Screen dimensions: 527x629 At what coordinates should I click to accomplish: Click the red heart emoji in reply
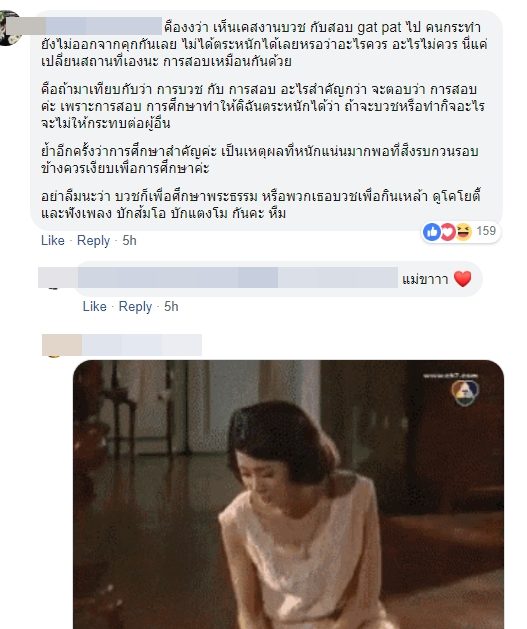(462, 279)
